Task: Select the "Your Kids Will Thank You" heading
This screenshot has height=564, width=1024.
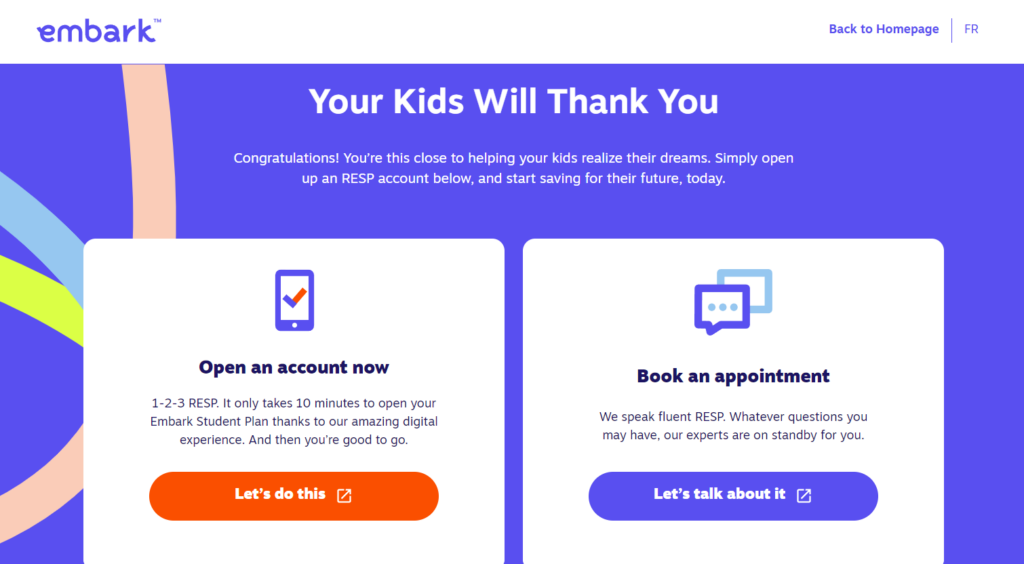Action: pos(513,102)
